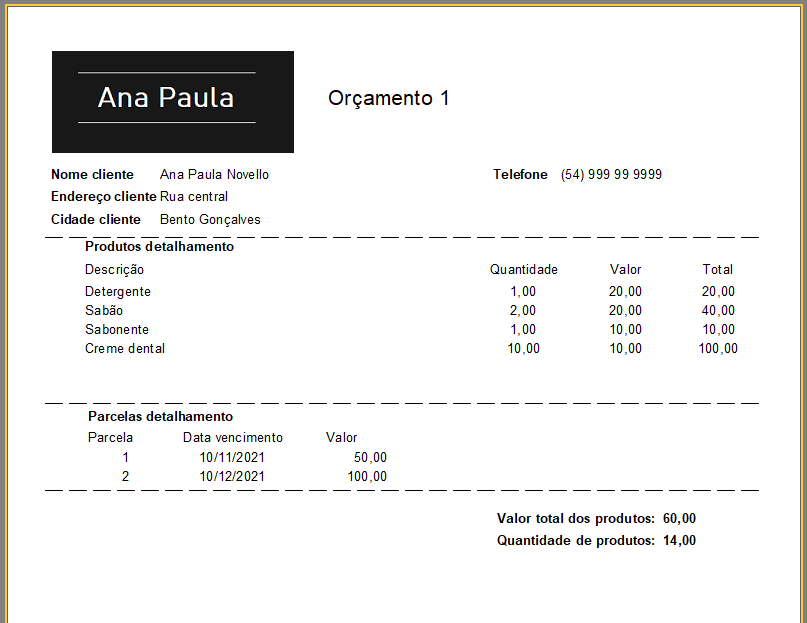Viewport: 807px width, 623px height.
Task: Click the Descrição column header
Action: [x=114, y=270]
